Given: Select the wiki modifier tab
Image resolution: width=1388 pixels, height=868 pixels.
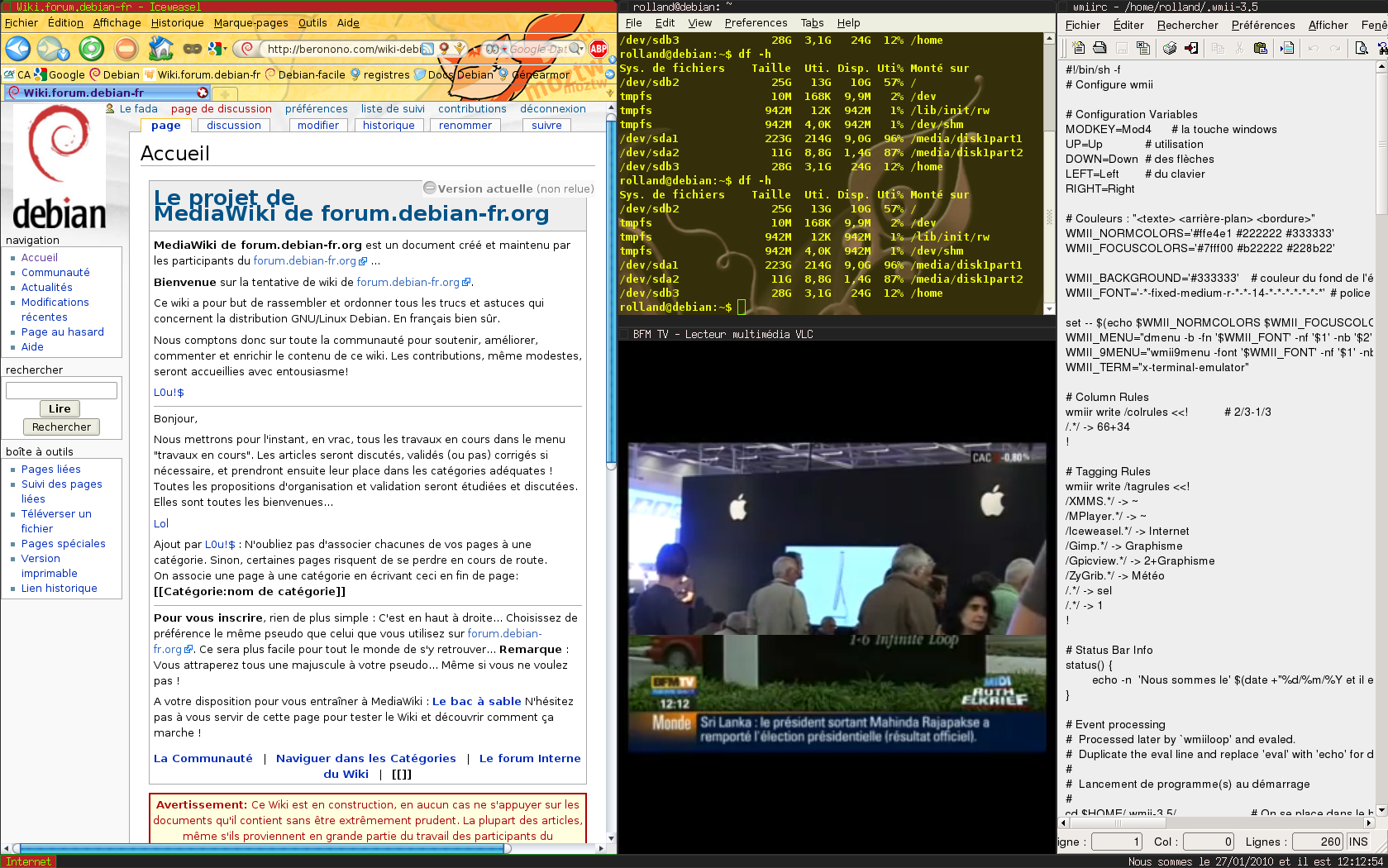Looking at the screenshot, I should [318, 126].
